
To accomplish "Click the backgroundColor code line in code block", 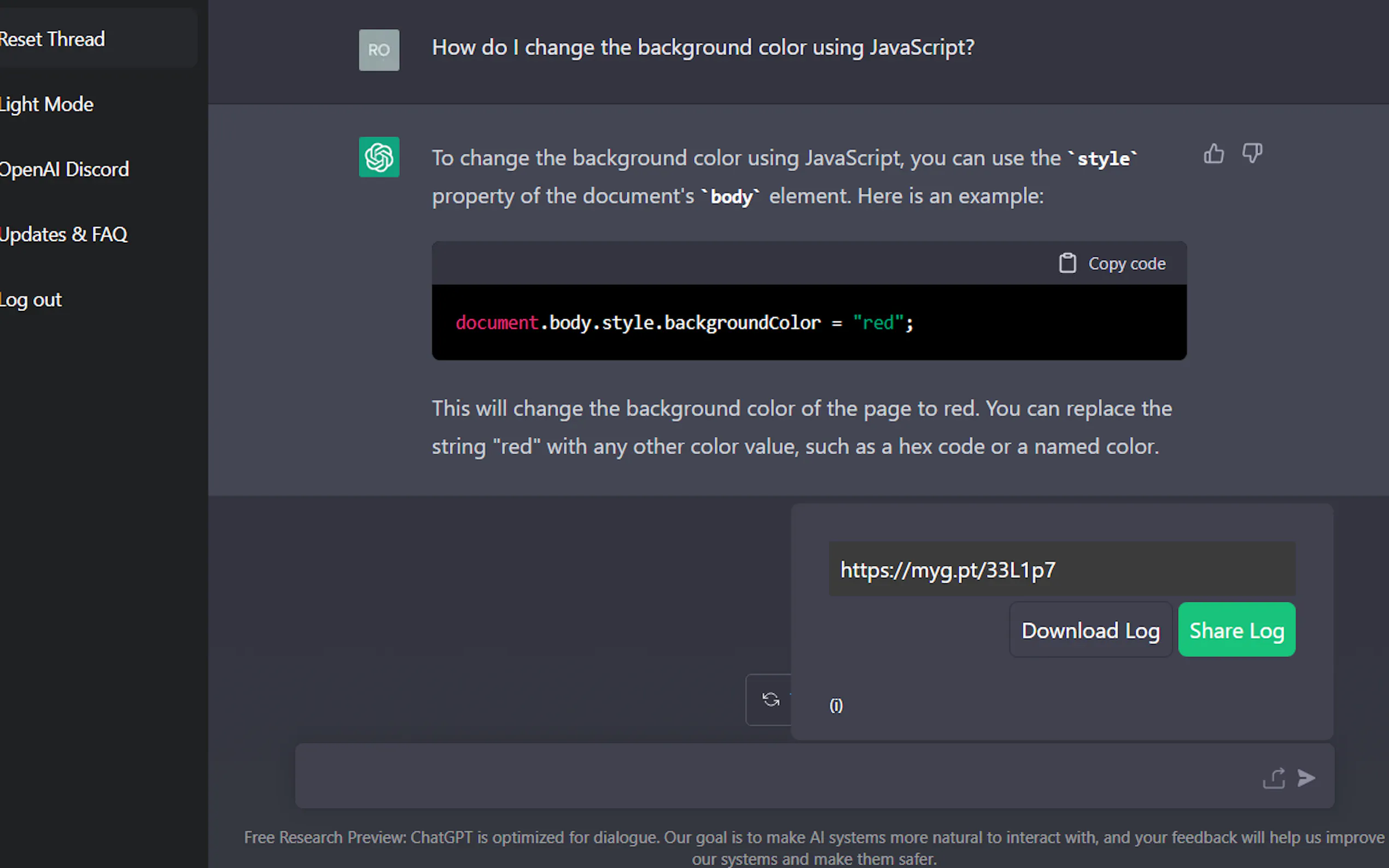I will click(x=684, y=322).
